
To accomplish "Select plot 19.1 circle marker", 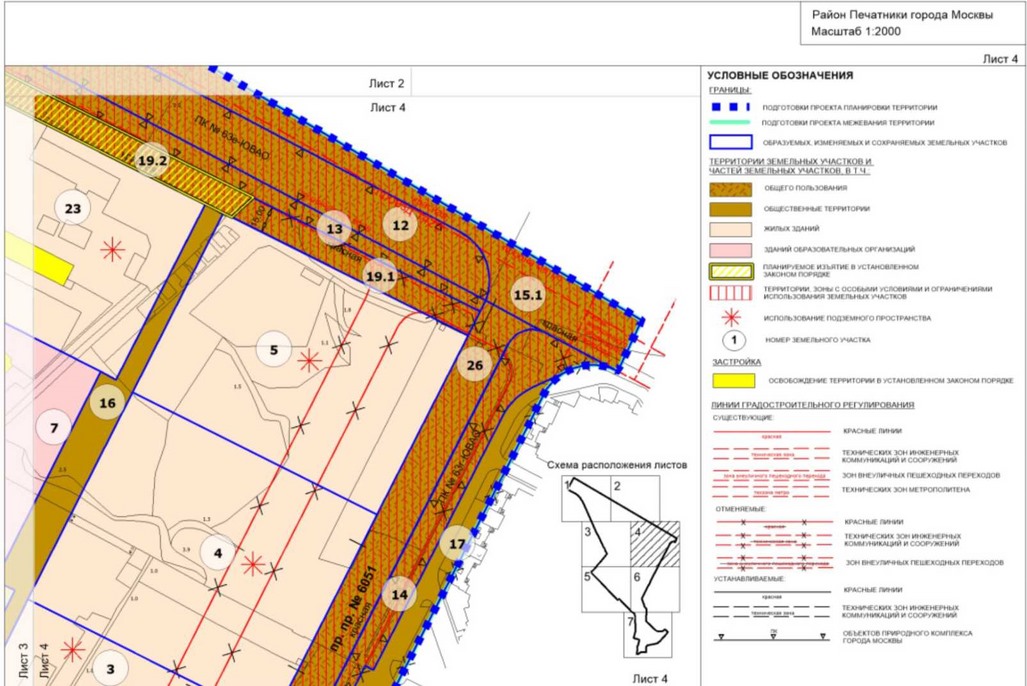I will pyautogui.click(x=380, y=276).
